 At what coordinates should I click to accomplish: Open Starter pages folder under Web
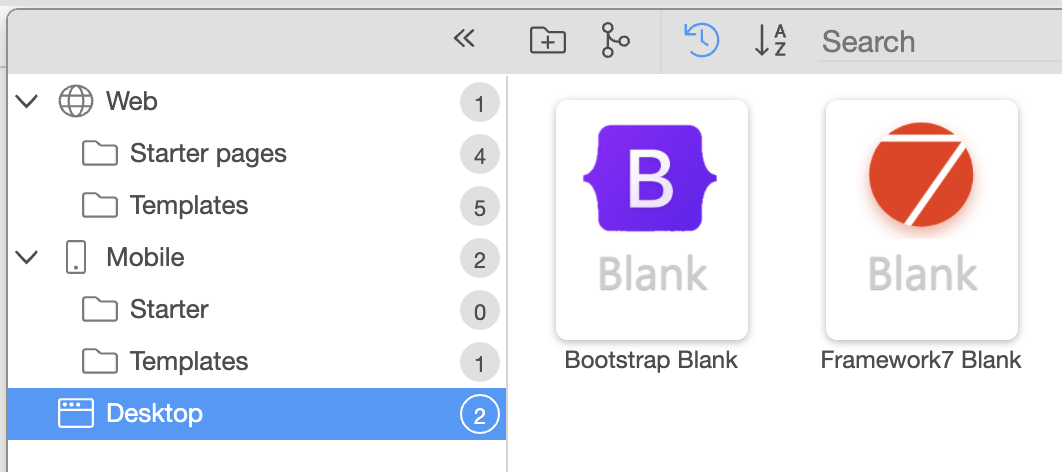pos(208,154)
